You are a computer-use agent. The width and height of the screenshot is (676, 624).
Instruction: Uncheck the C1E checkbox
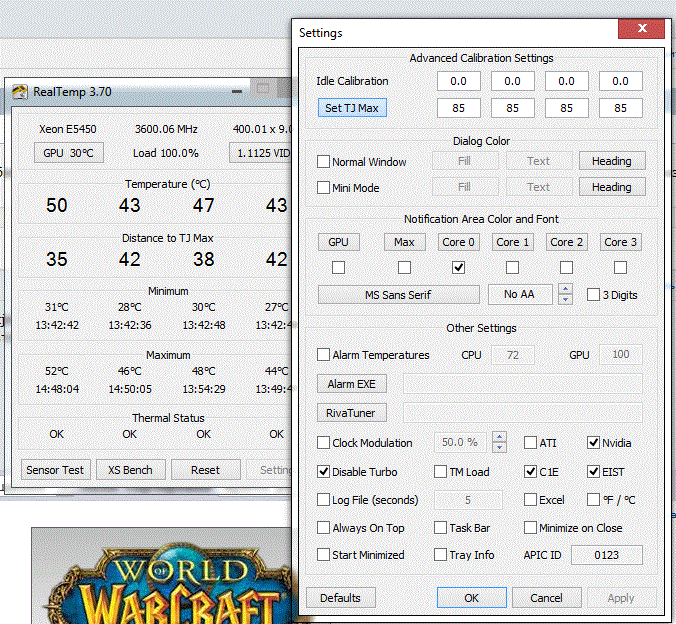[x=530, y=472]
